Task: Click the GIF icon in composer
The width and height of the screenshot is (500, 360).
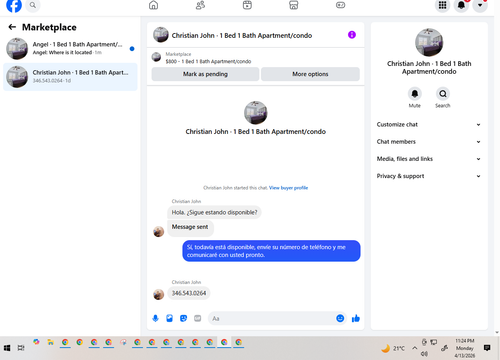Action: click(198, 318)
